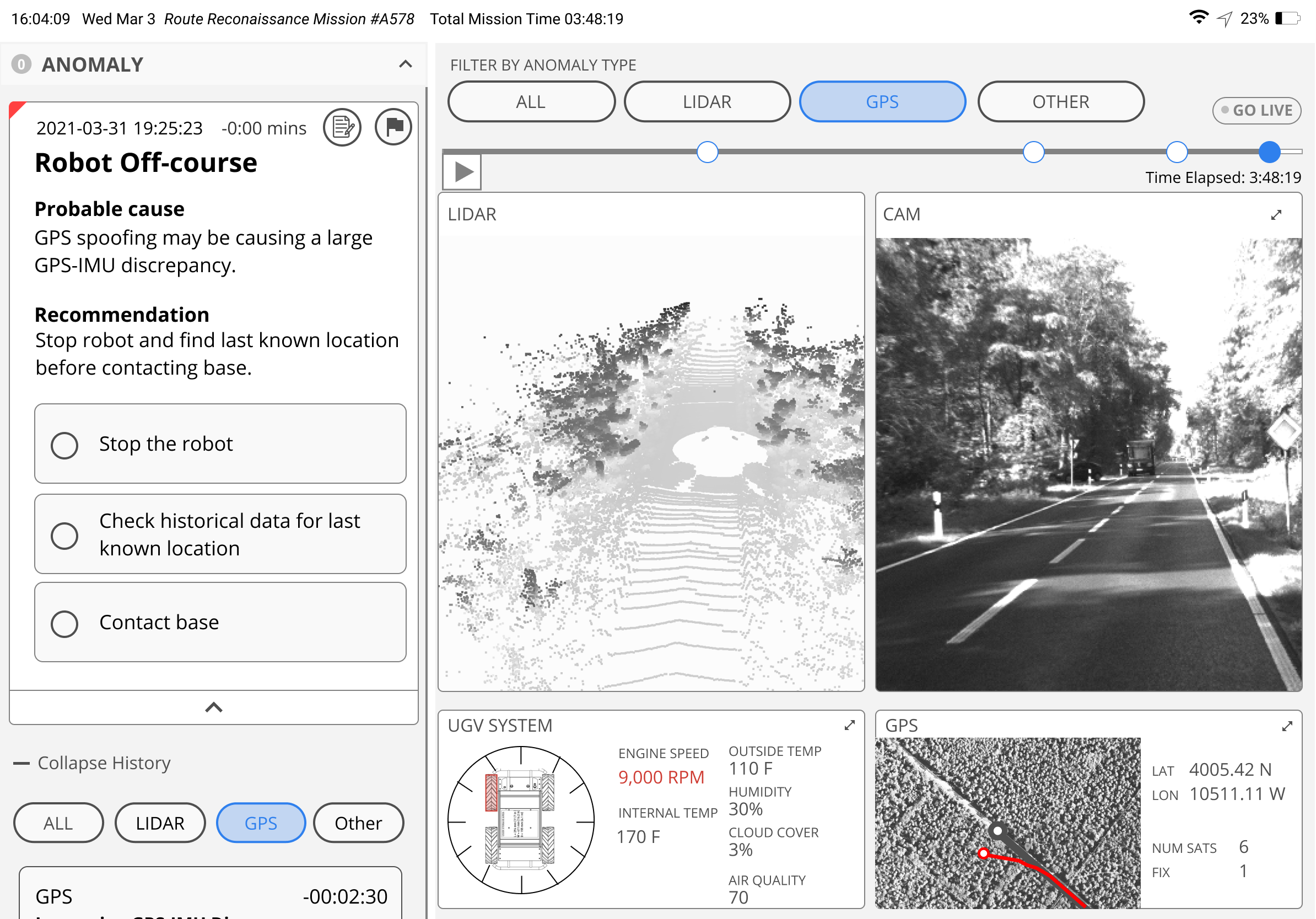Screen dimensions: 1316x919
Task: Click the internal temp 170 F value
Action: 638,837
